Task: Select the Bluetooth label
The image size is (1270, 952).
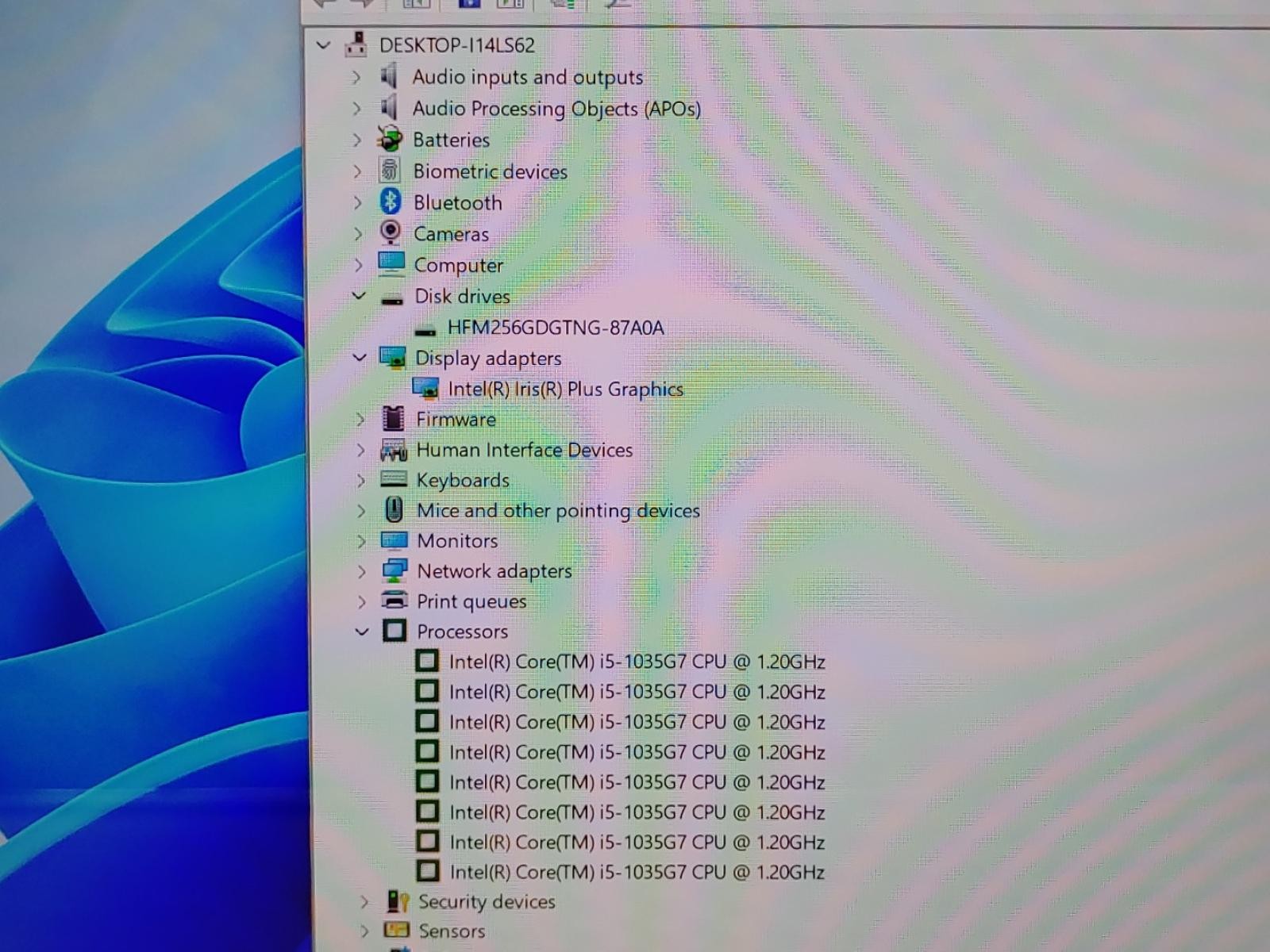Action: coord(458,202)
